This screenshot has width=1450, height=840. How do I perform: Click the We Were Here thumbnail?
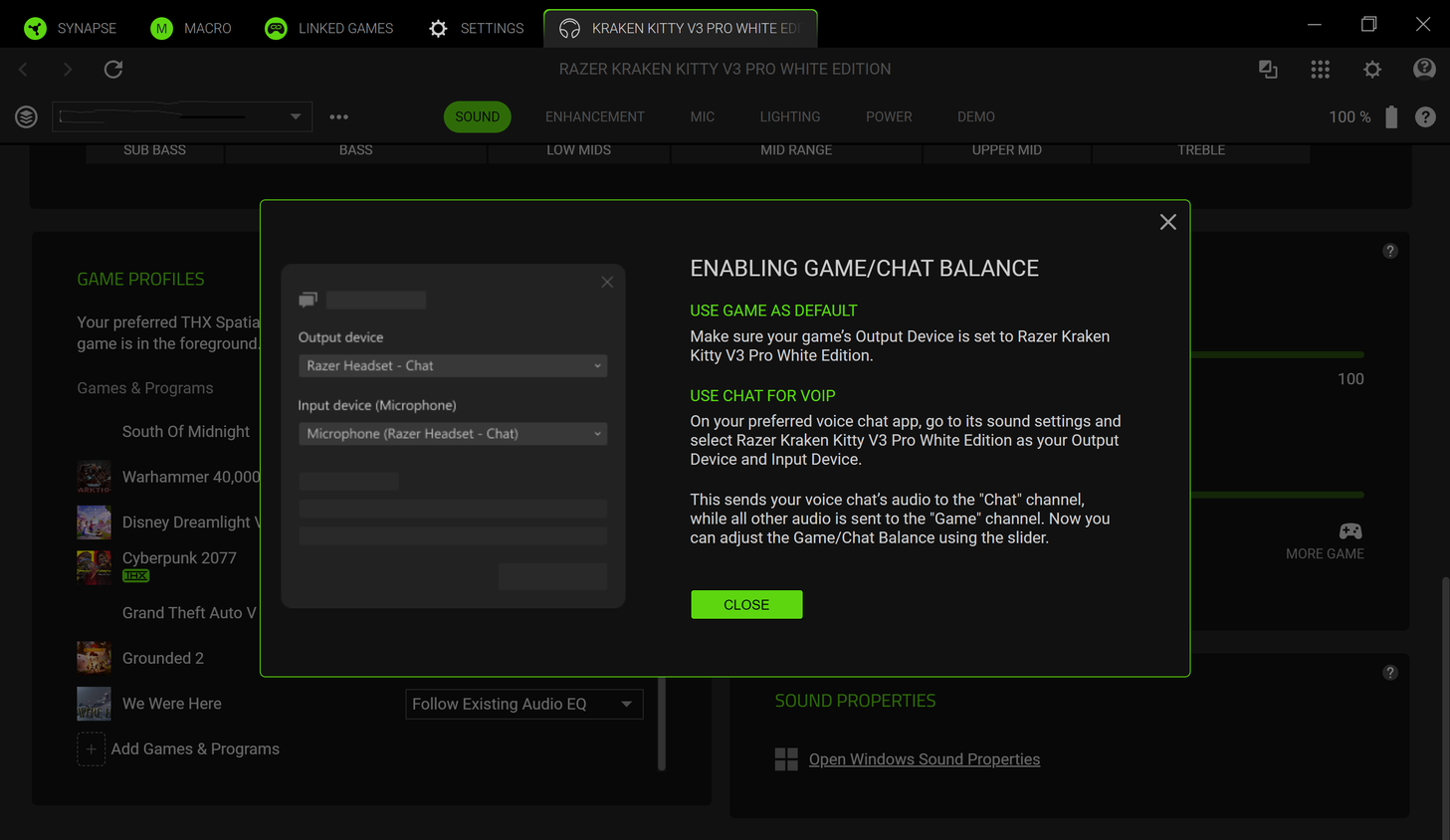(94, 704)
